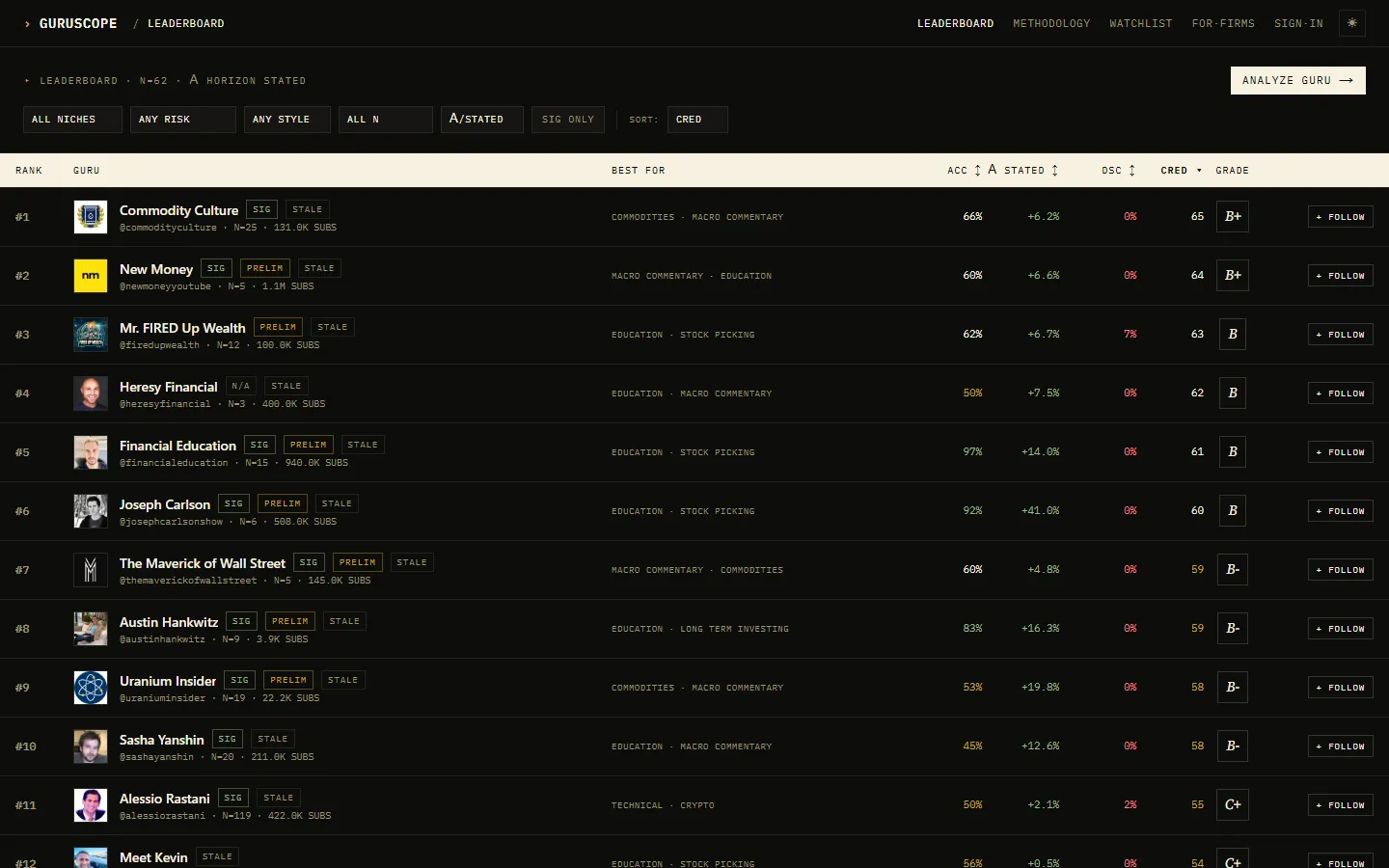Click the SIGN IN link
This screenshot has width=1389, height=868.
(1298, 23)
